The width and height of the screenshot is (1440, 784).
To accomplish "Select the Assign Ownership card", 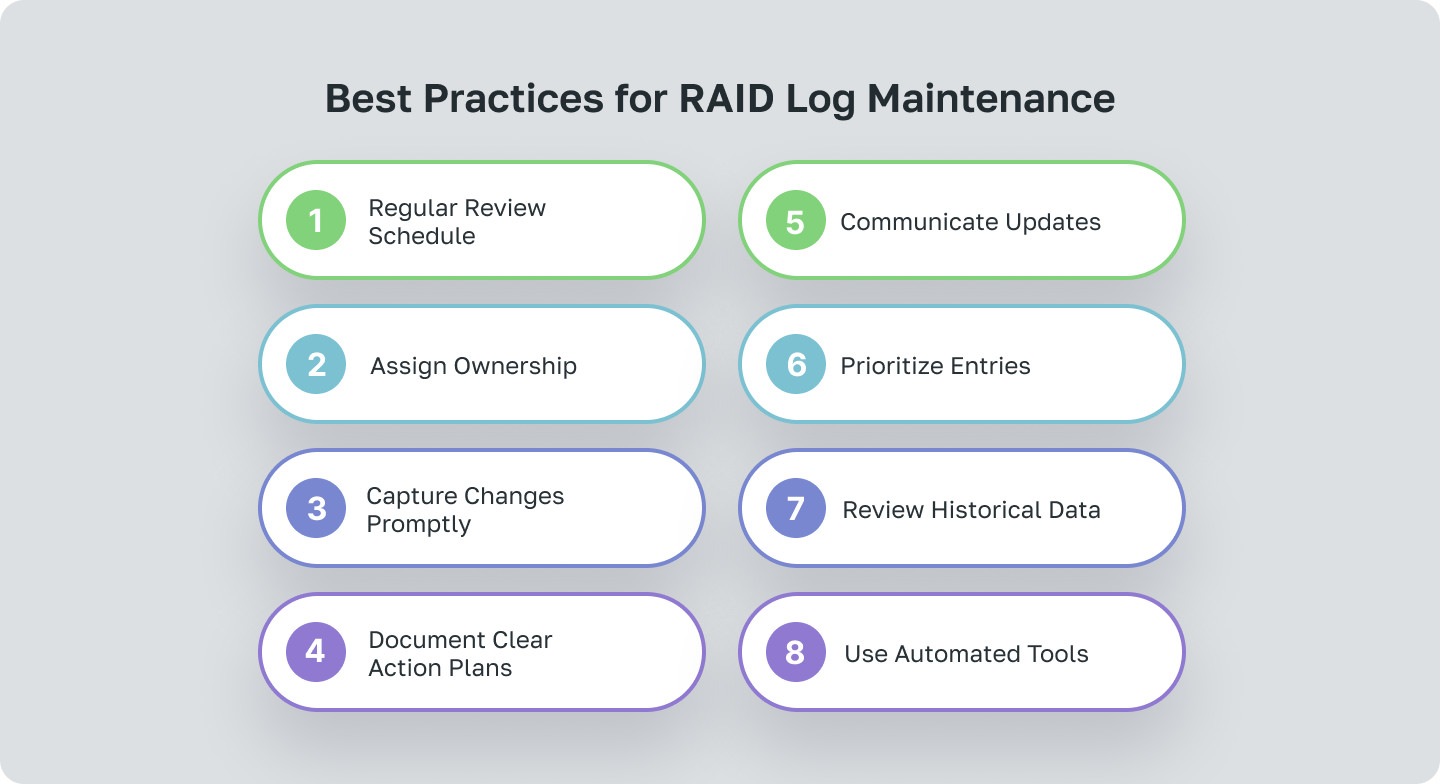I will pos(482,364).
